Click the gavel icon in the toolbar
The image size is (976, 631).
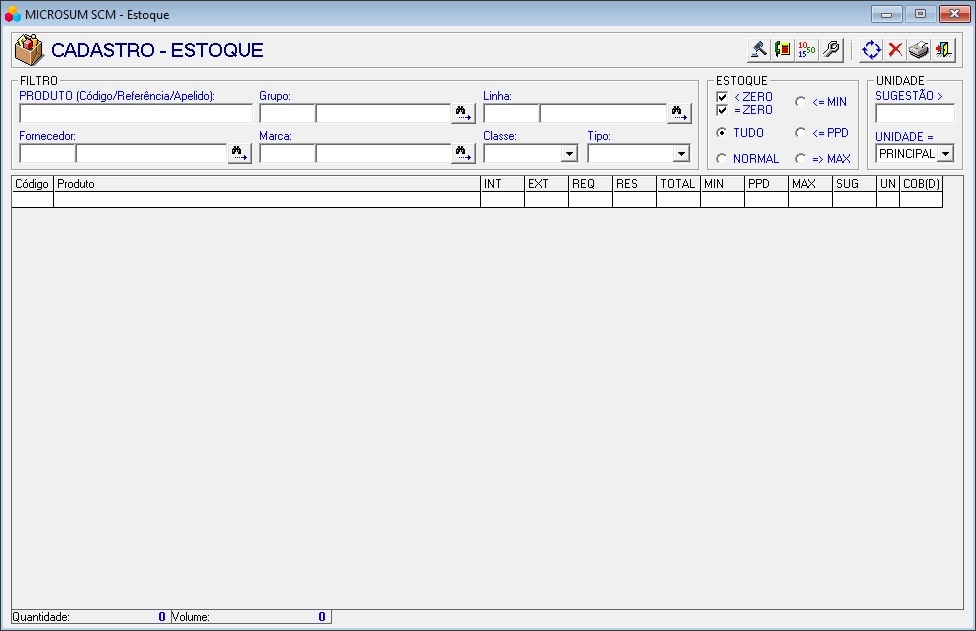tap(759, 49)
